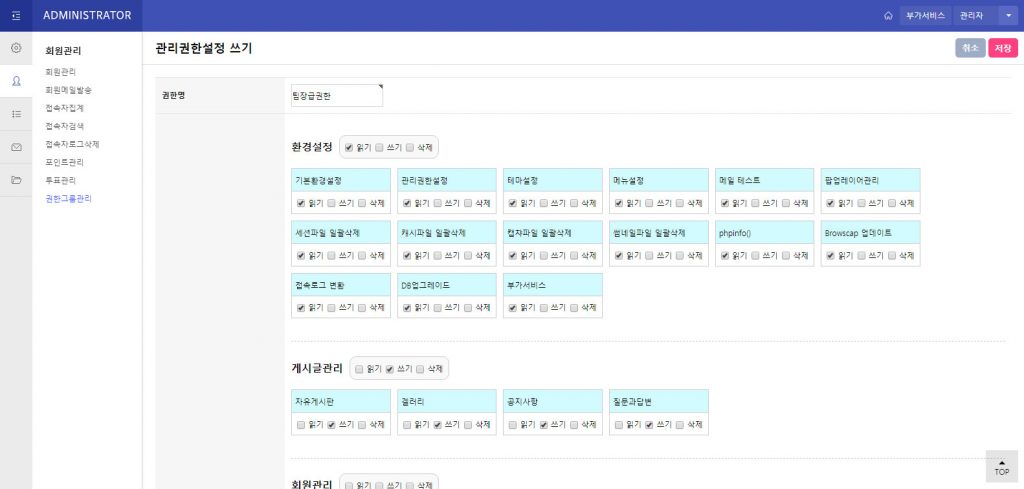Uncheck 쓰기 under 질문과답변
Image resolution: width=1024 pixels, height=489 pixels.
click(649, 424)
